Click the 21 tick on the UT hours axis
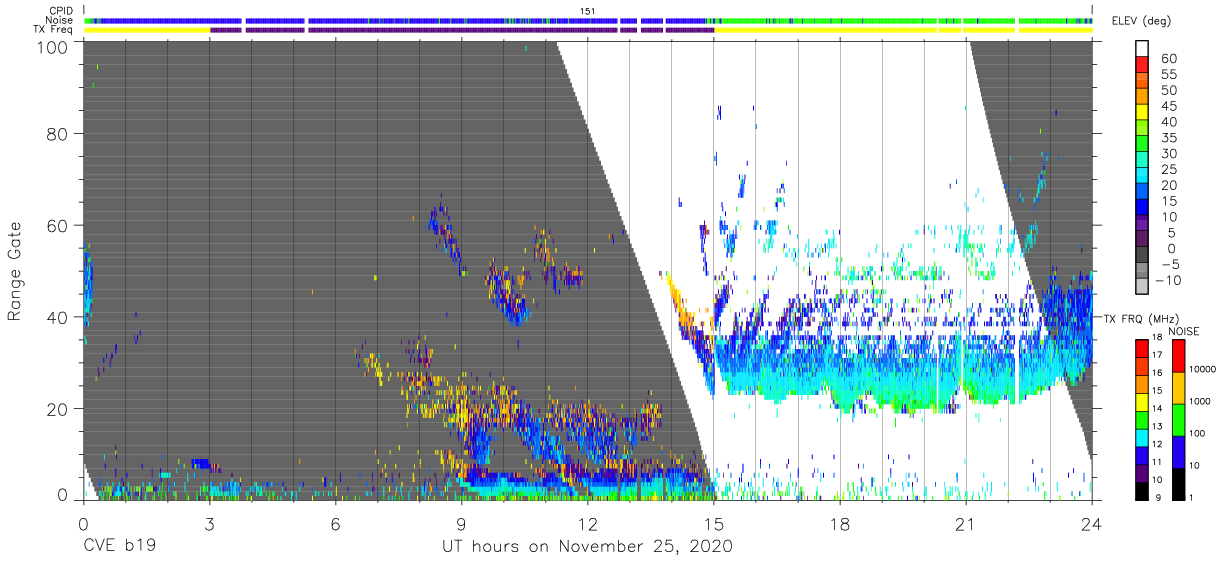 [x=966, y=523]
